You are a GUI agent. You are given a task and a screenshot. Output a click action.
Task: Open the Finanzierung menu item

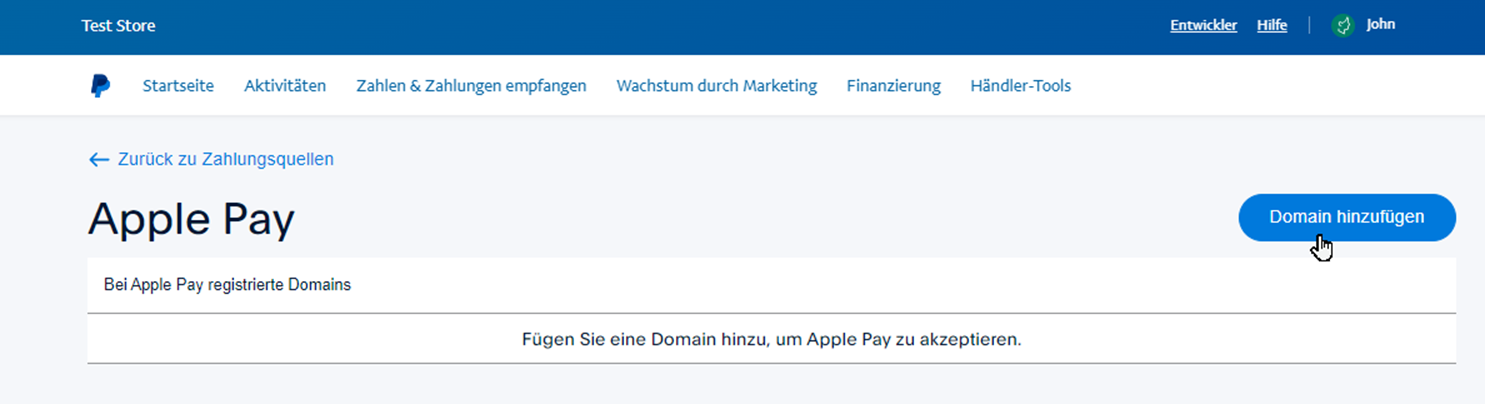[x=893, y=86]
